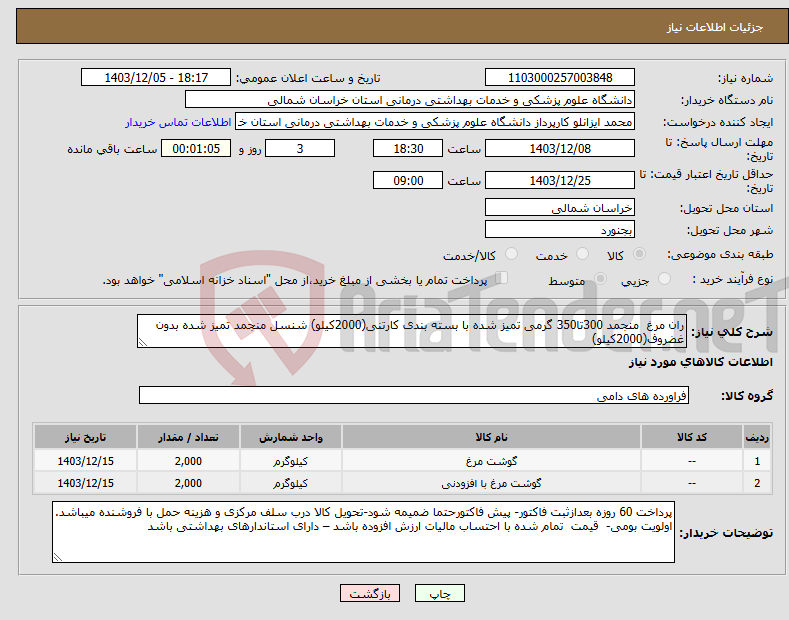Click the توضیحات خریدار text area
This screenshot has width=789, height=620.
pos(363,532)
